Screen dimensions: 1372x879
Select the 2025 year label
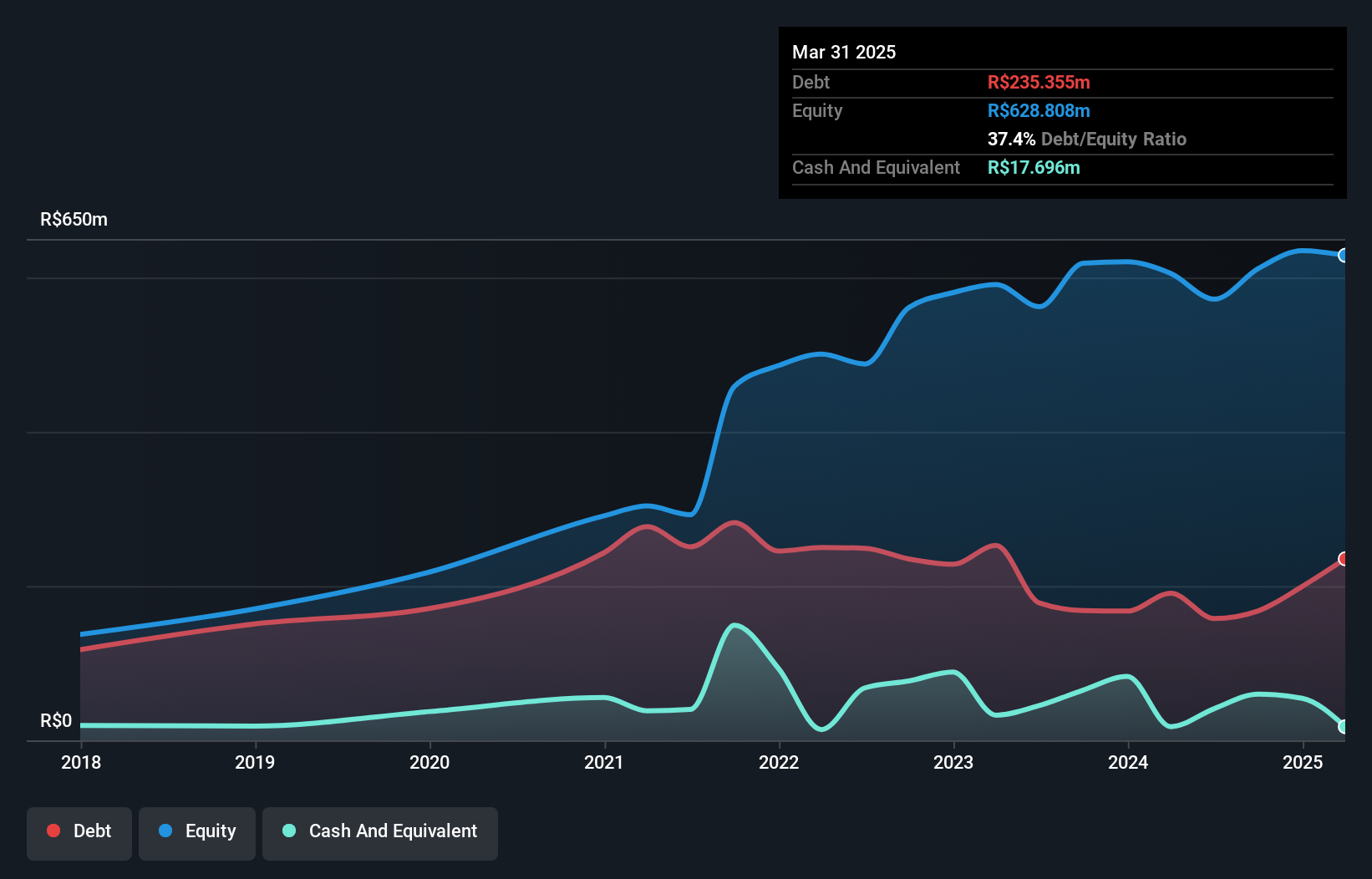click(x=1303, y=763)
